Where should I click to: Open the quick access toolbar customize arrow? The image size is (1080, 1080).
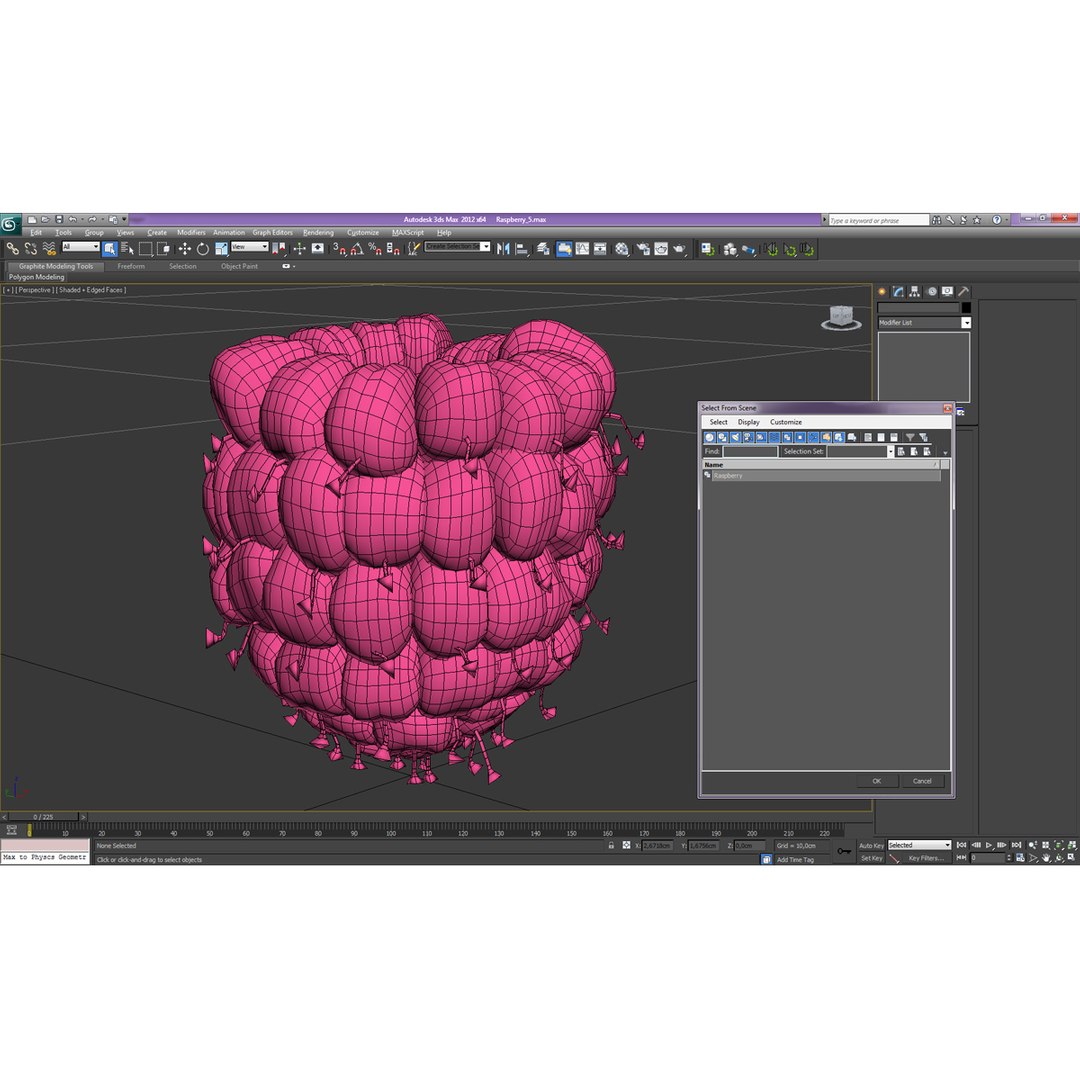coord(125,220)
